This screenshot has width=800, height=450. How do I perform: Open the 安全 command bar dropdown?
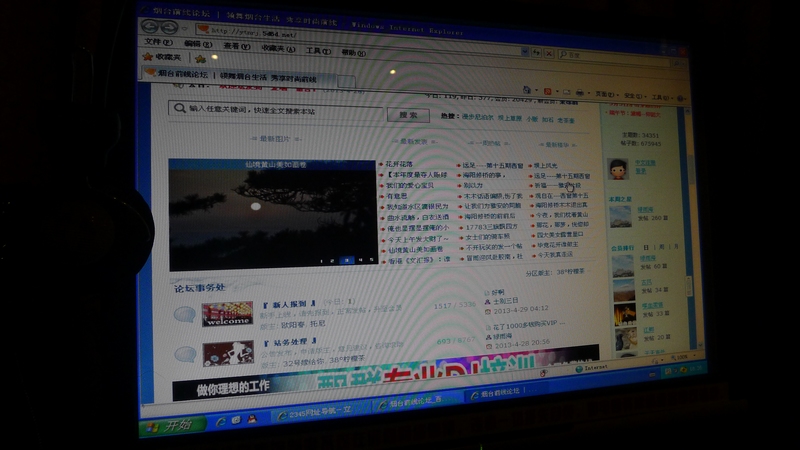click(635, 96)
